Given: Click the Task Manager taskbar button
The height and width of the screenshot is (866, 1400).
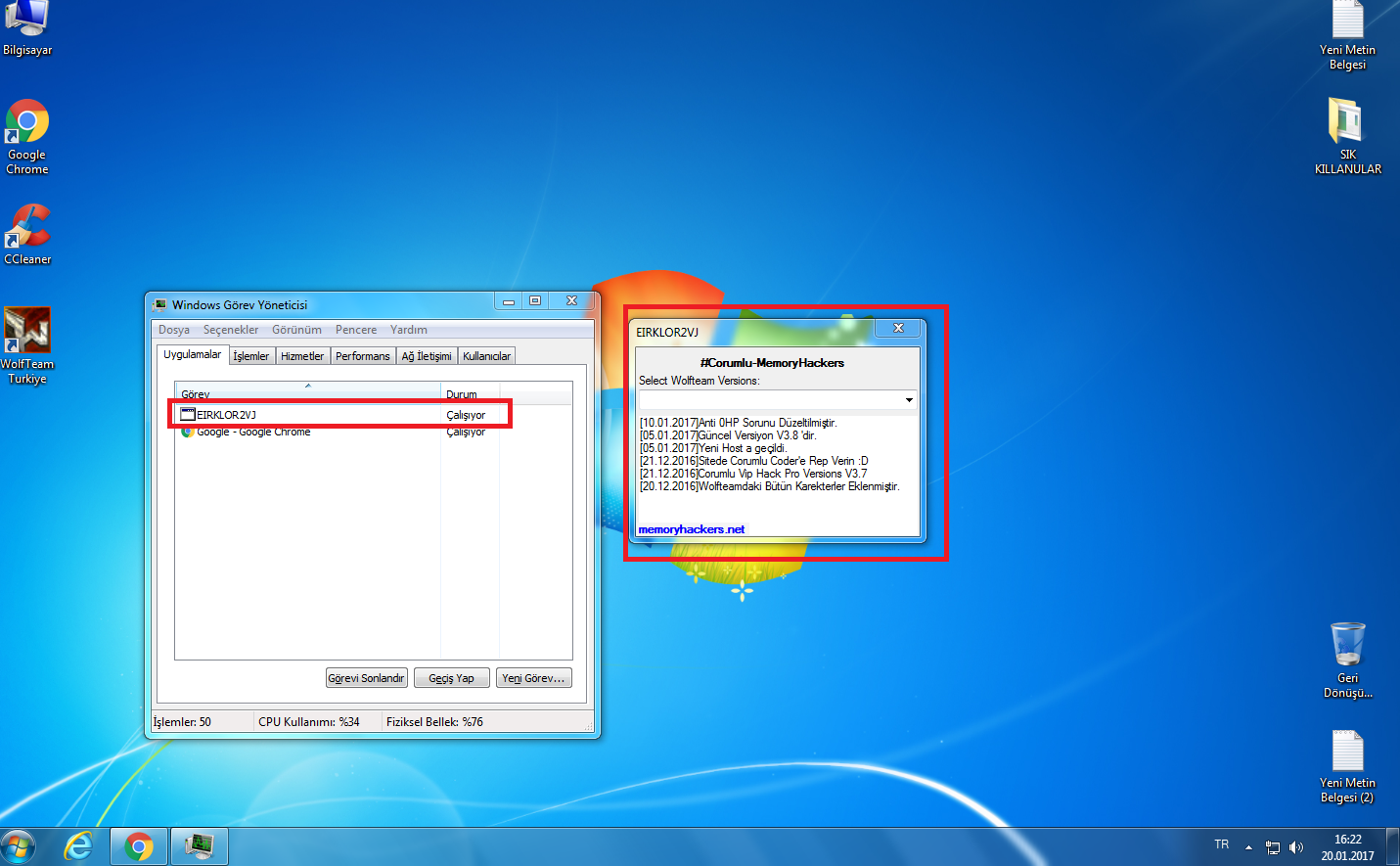Looking at the screenshot, I should 200,846.
